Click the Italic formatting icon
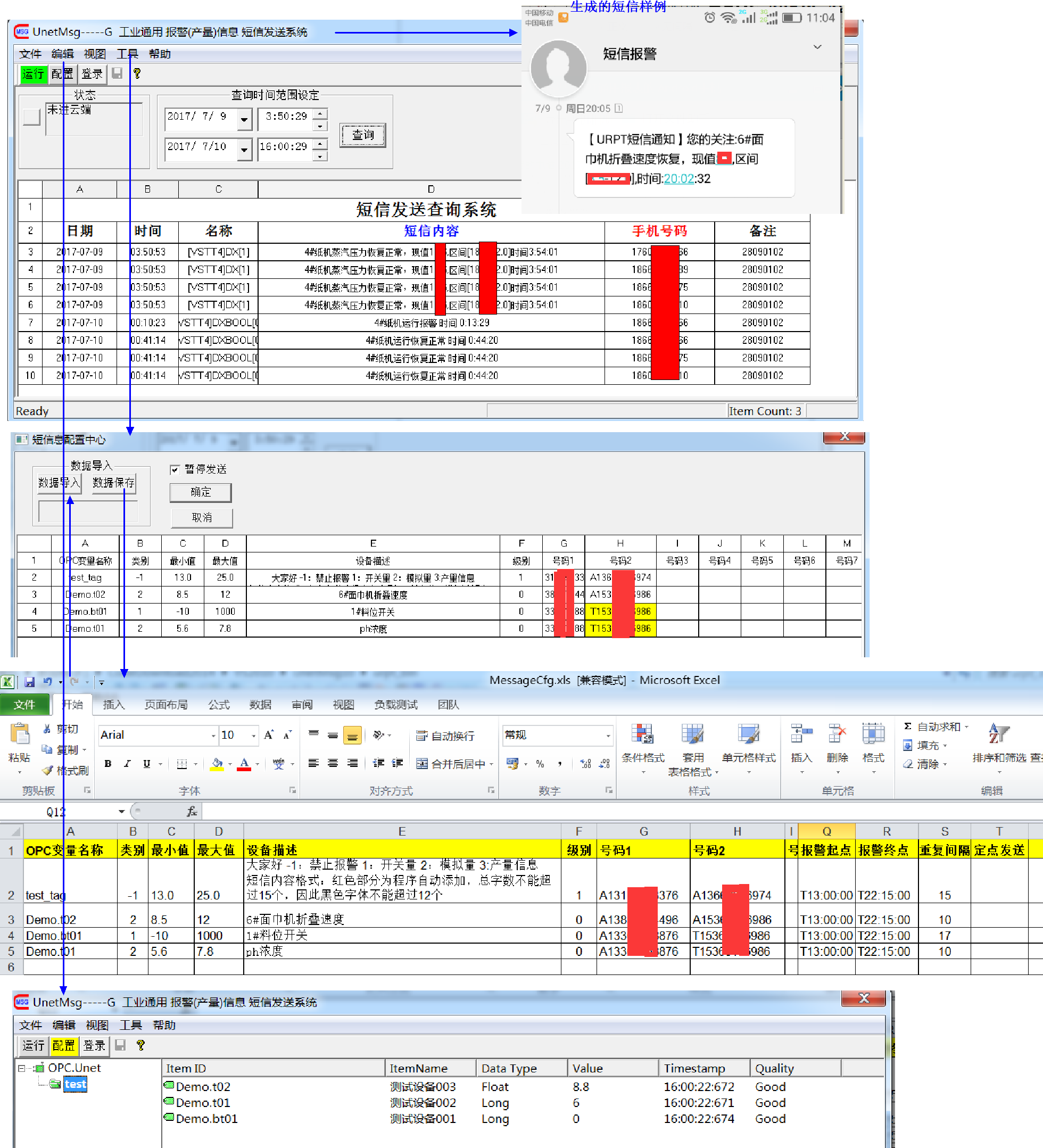The height and width of the screenshot is (1148, 1043). pos(127,764)
